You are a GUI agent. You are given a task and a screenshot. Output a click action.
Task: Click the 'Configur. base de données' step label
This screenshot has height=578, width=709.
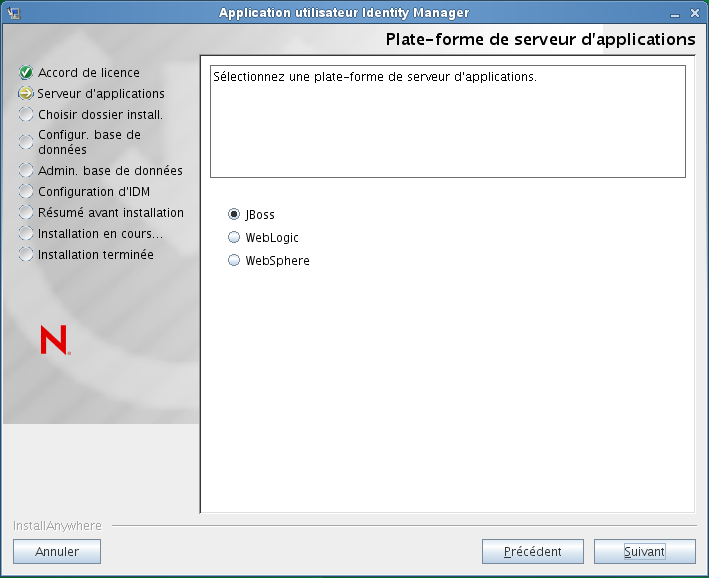(x=90, y=142)
